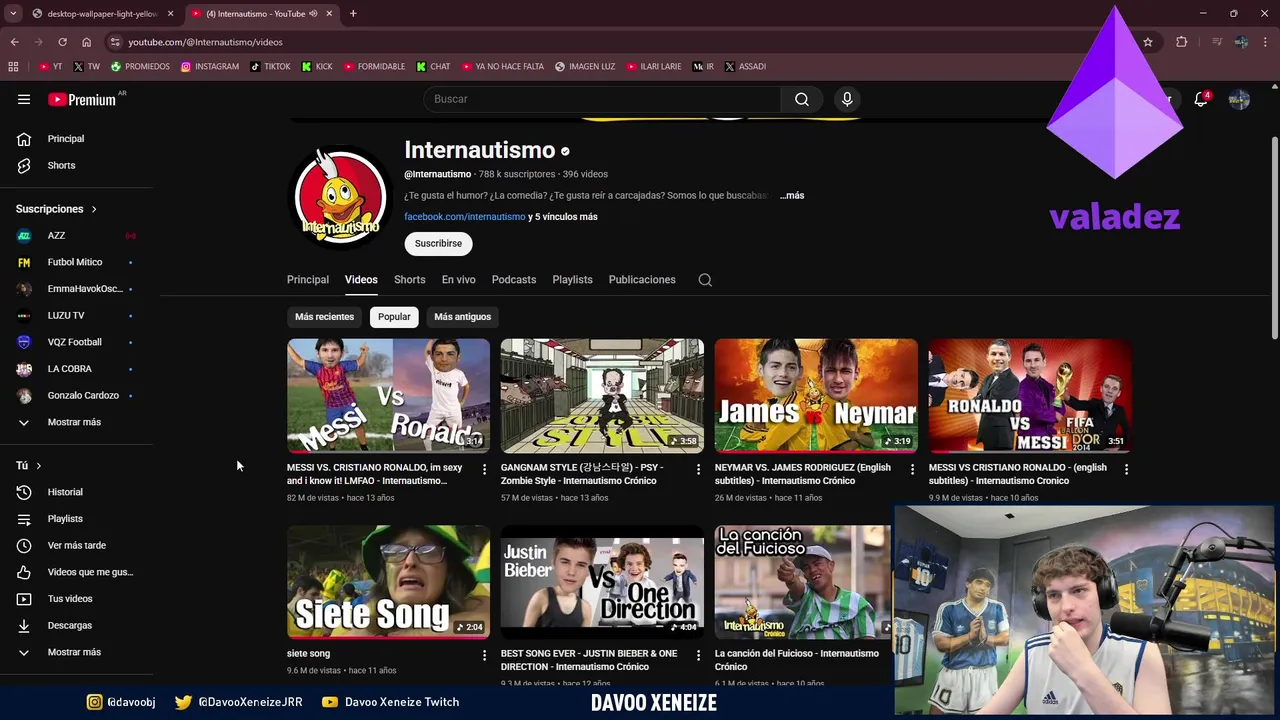Viewport: 1280px width, 720px height.
Task: Click the Buscar search field
Action: (x=602, y=99)
